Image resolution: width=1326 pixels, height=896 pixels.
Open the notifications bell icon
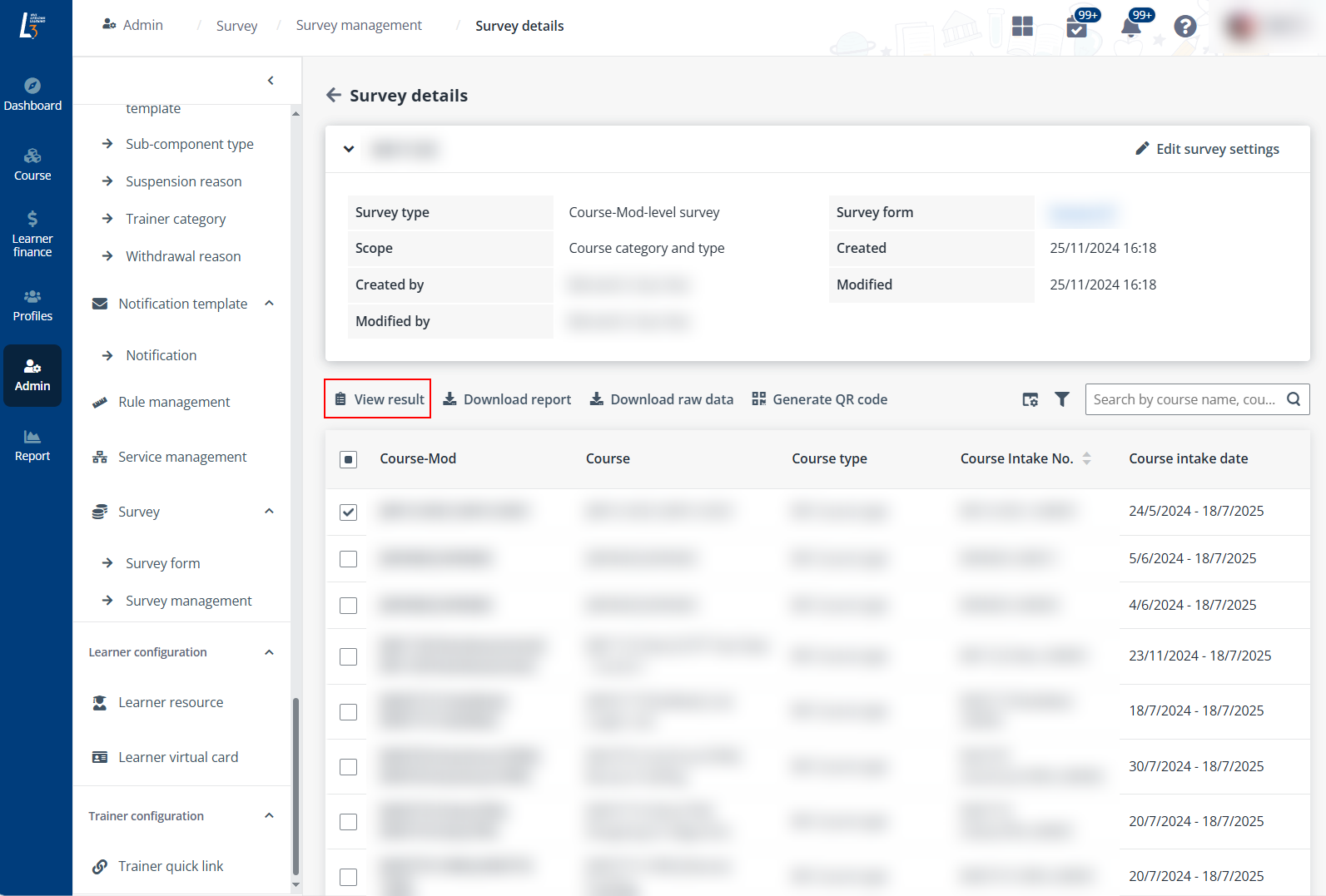coord(1130,27)
